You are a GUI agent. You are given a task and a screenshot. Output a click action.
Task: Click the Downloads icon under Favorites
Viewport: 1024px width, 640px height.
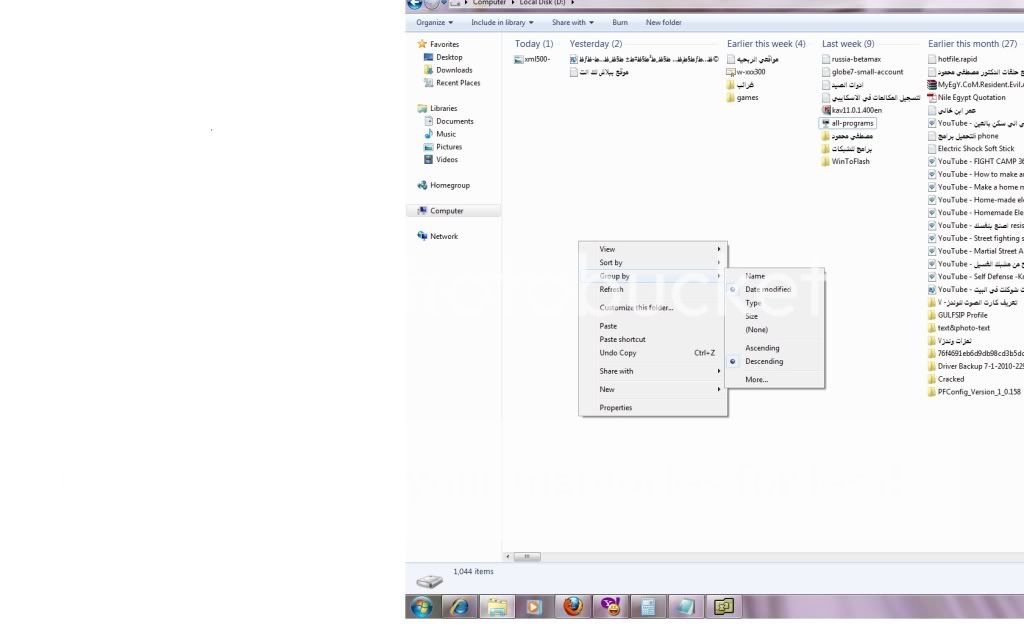[x=428, y=70]
